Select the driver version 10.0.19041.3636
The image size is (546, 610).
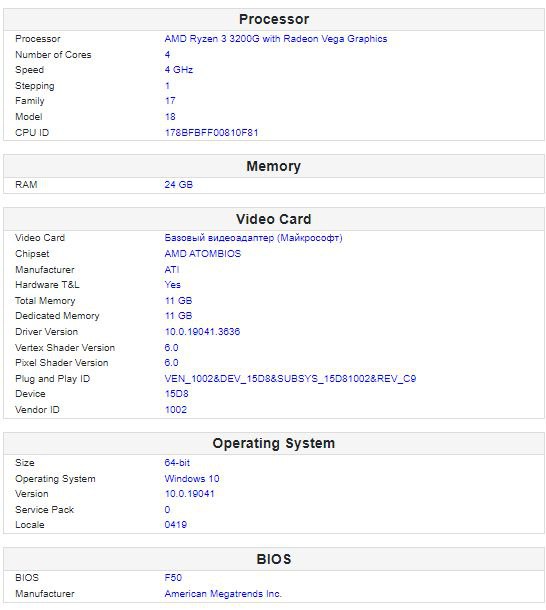pyautogui.click(x=202, y=331)
